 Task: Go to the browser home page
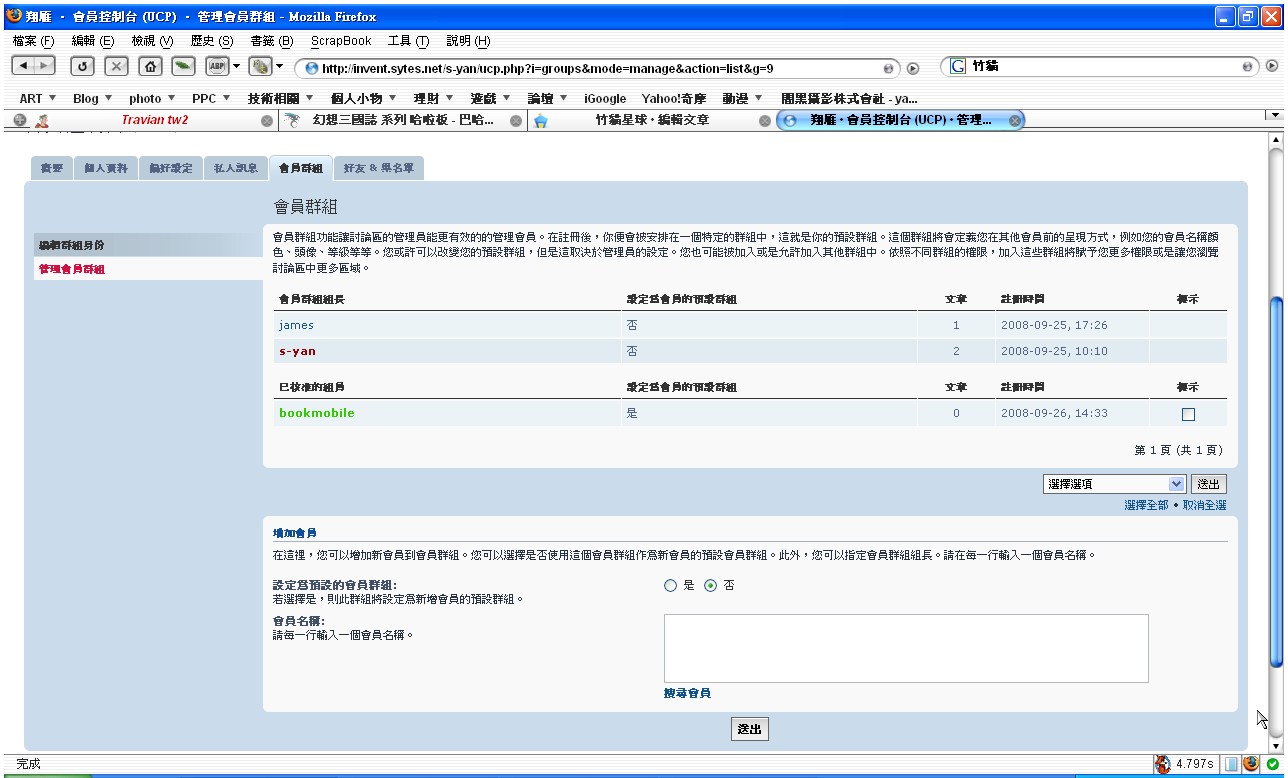[x=150, y=67]
